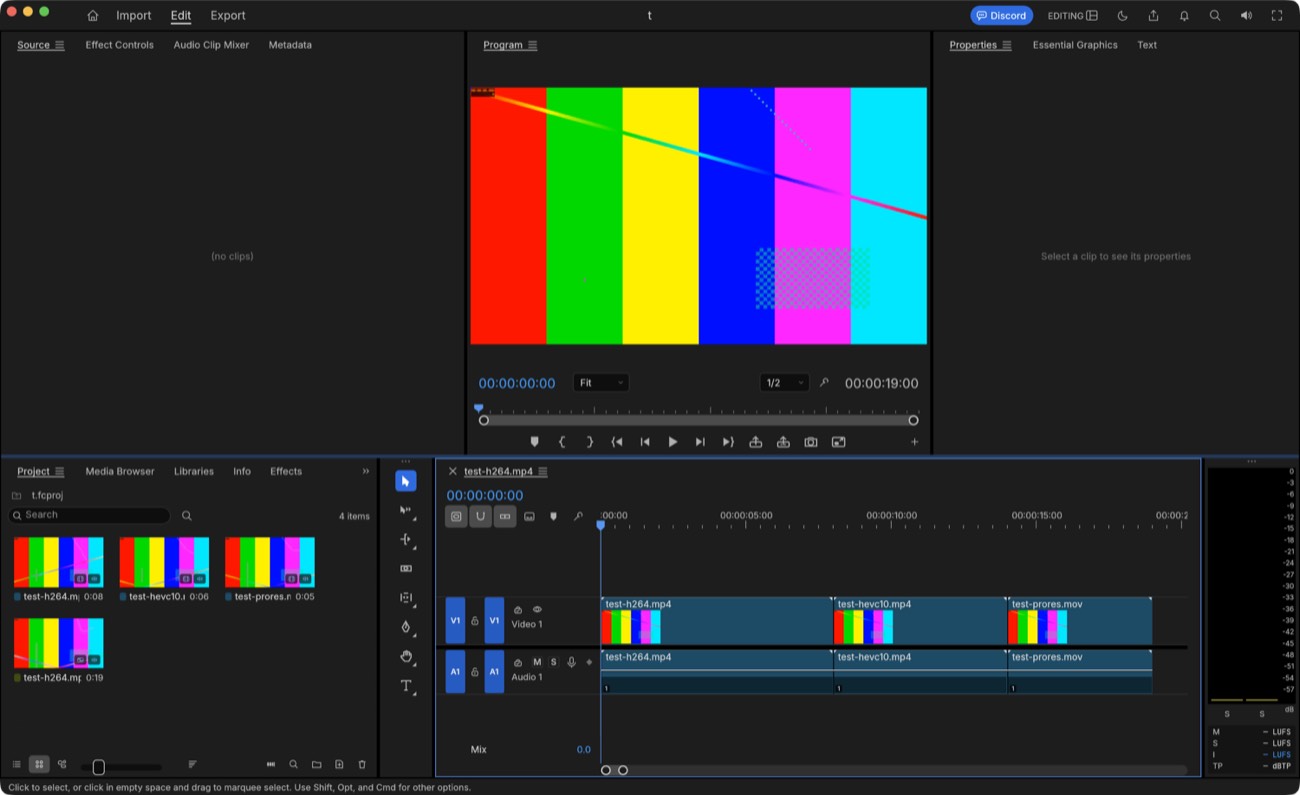Step forward one frame
The image size is (1300, 795).
click(x=700, y=442)
